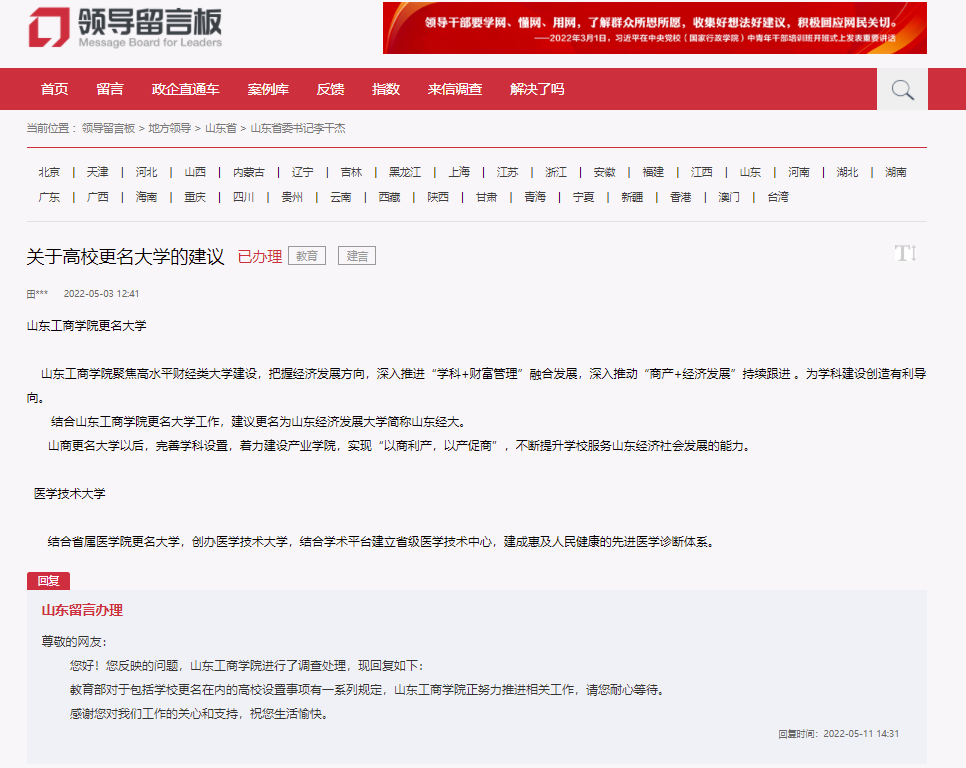Click the 山东留言办理 reply author name
The image size is (966, 768).
click(x=82, y=610)
